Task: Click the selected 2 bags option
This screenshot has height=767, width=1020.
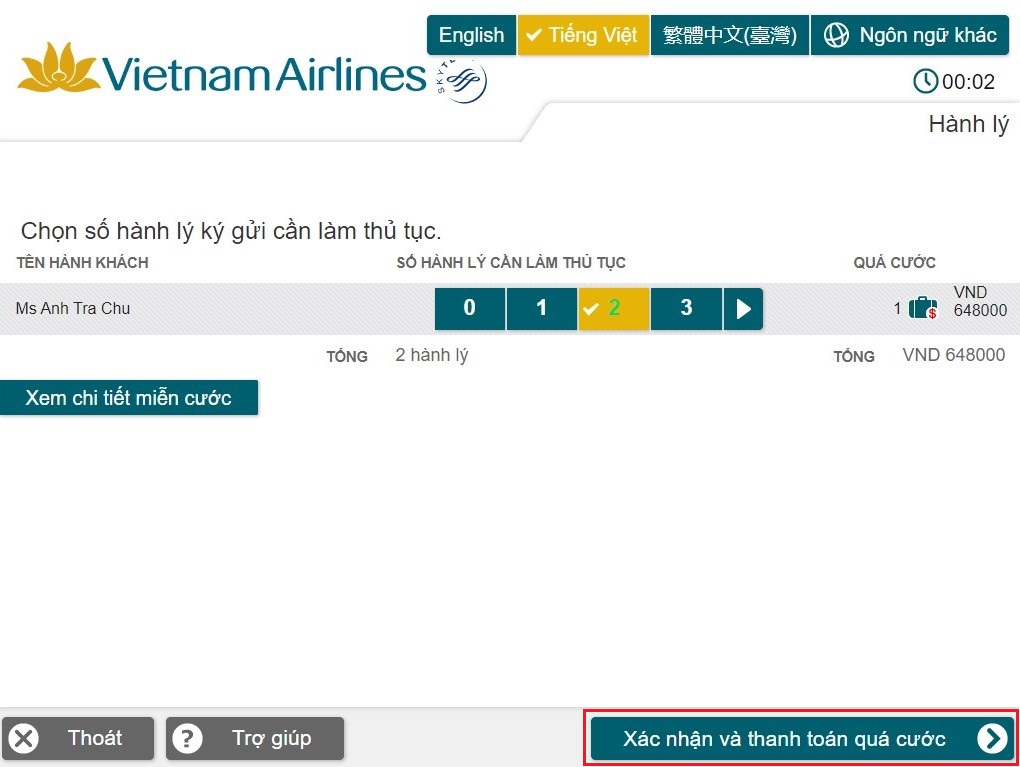Action: point(614,308)
